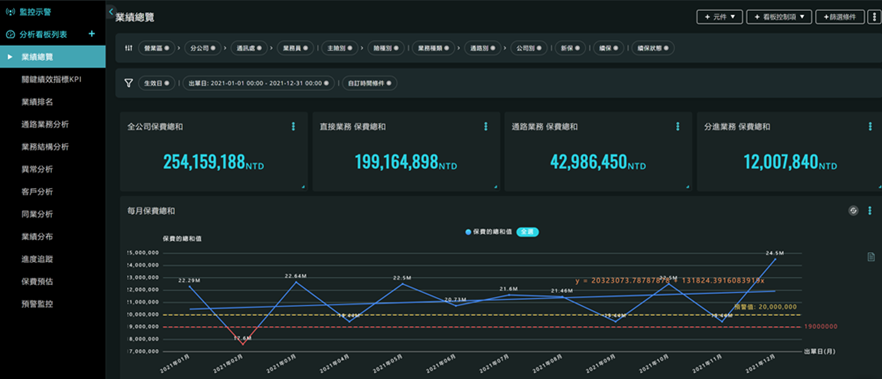The width and height of the screenshot is (882, 379).
Task: Click the 預警值: 20,000,000 threshold label
Action: point(766,306)
